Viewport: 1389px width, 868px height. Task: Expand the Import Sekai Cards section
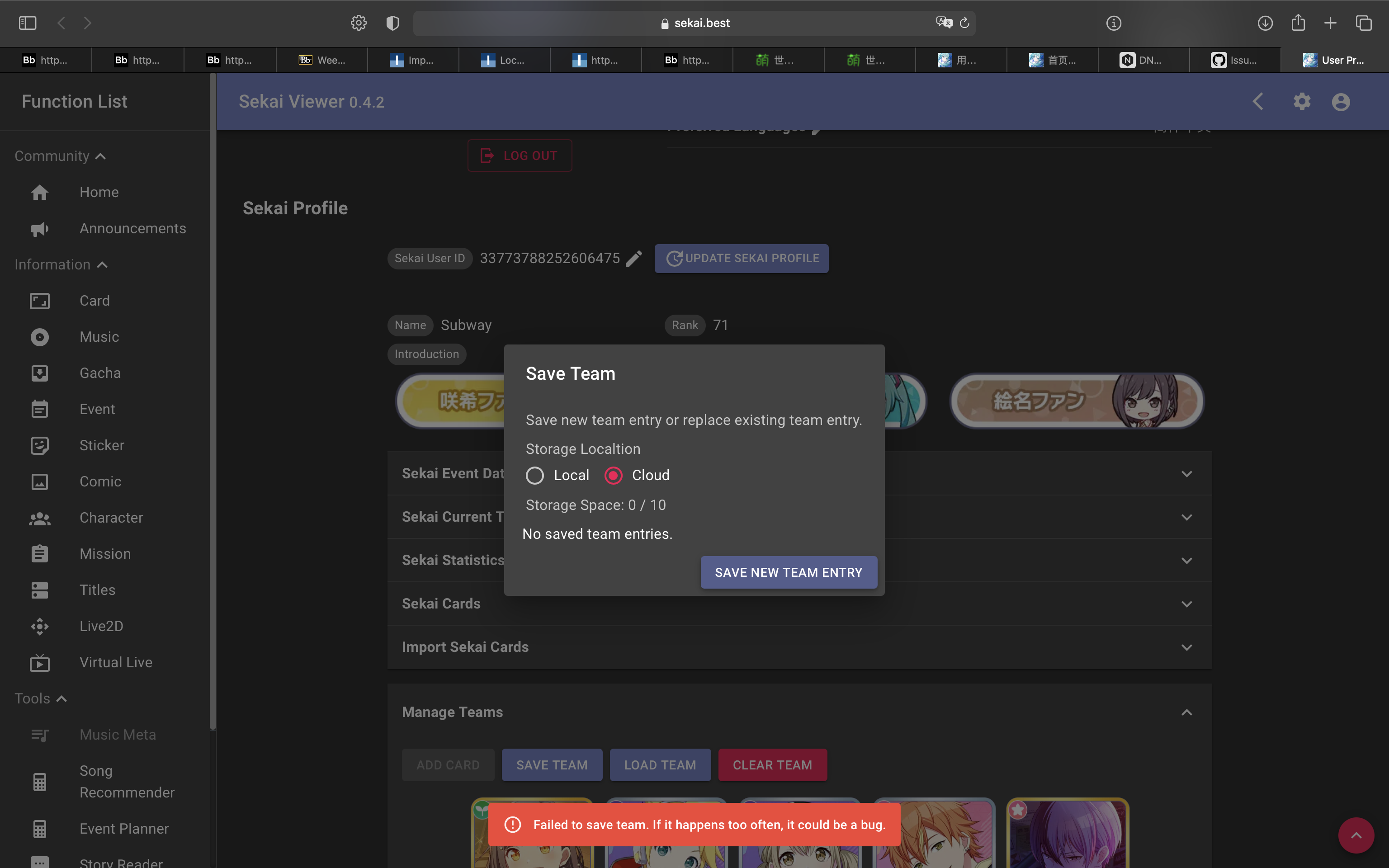(1187, 647)
